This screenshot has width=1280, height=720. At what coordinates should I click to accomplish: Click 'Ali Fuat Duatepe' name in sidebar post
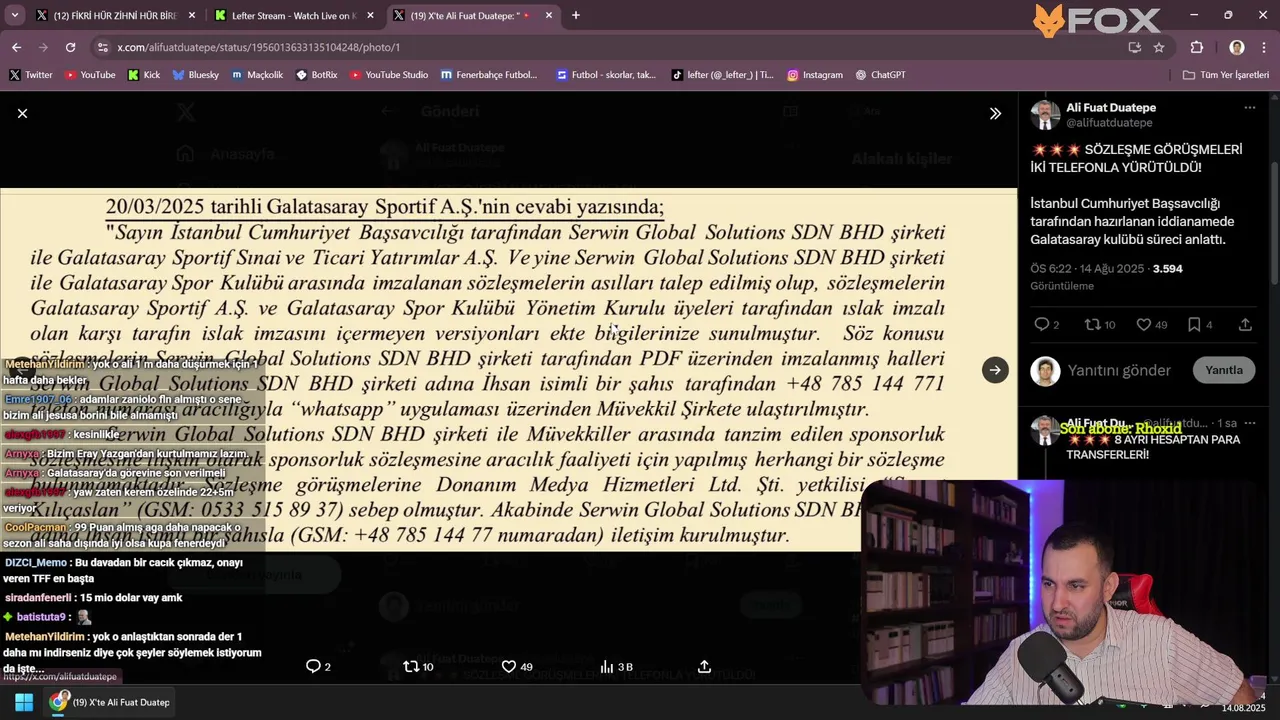click(1111, 107)
